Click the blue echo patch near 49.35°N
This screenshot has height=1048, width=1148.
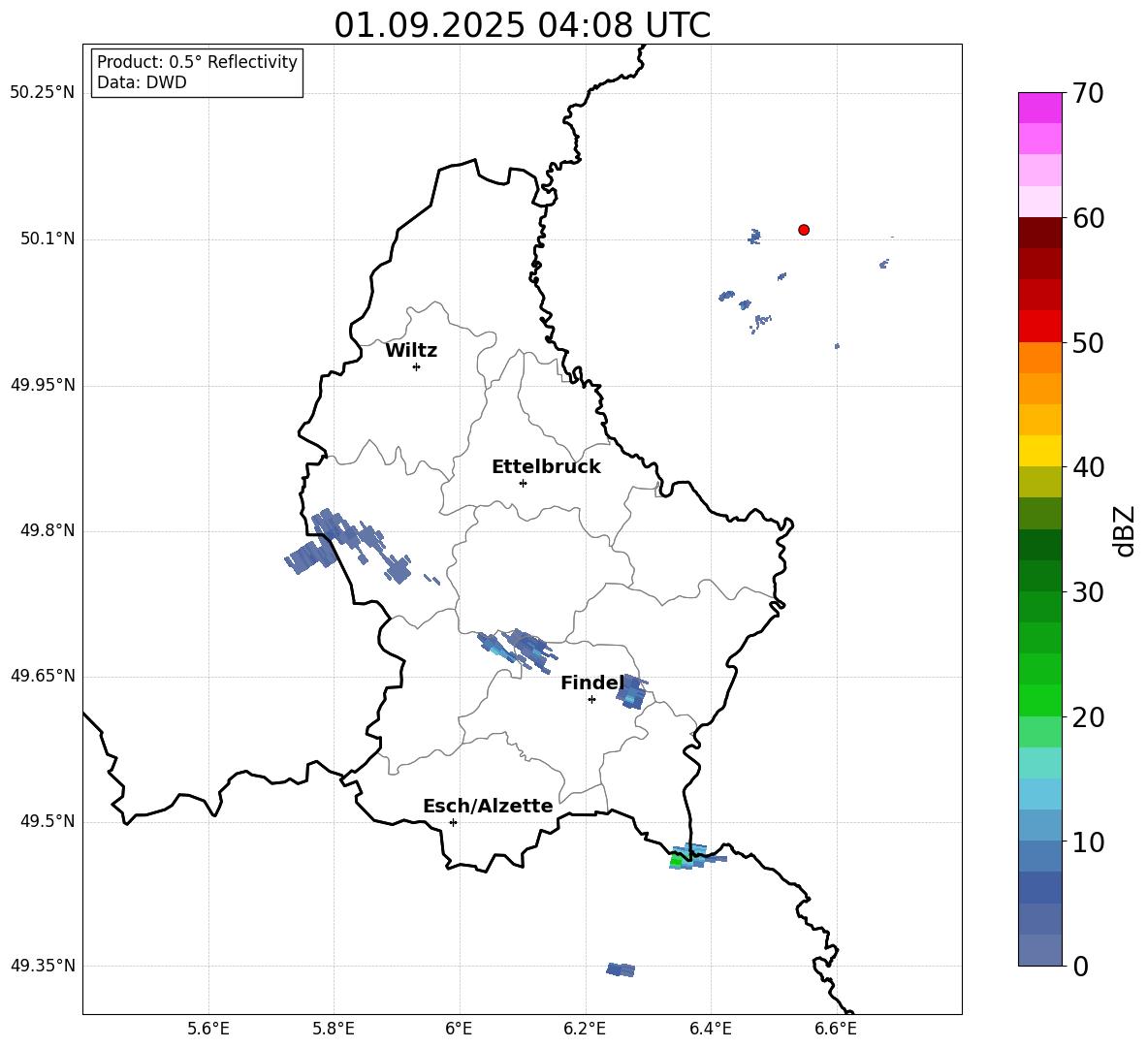621,969
